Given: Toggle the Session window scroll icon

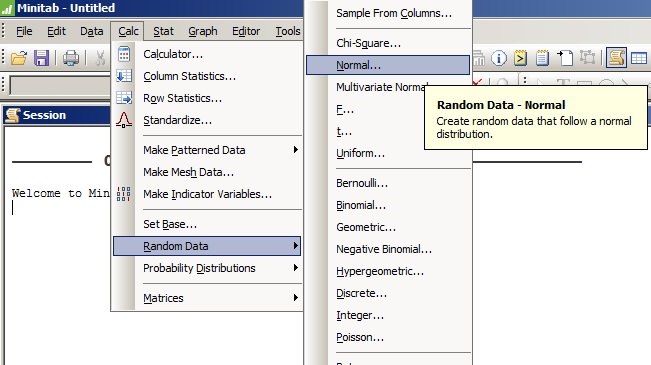Looking at the screenshot, I should 617,57.
